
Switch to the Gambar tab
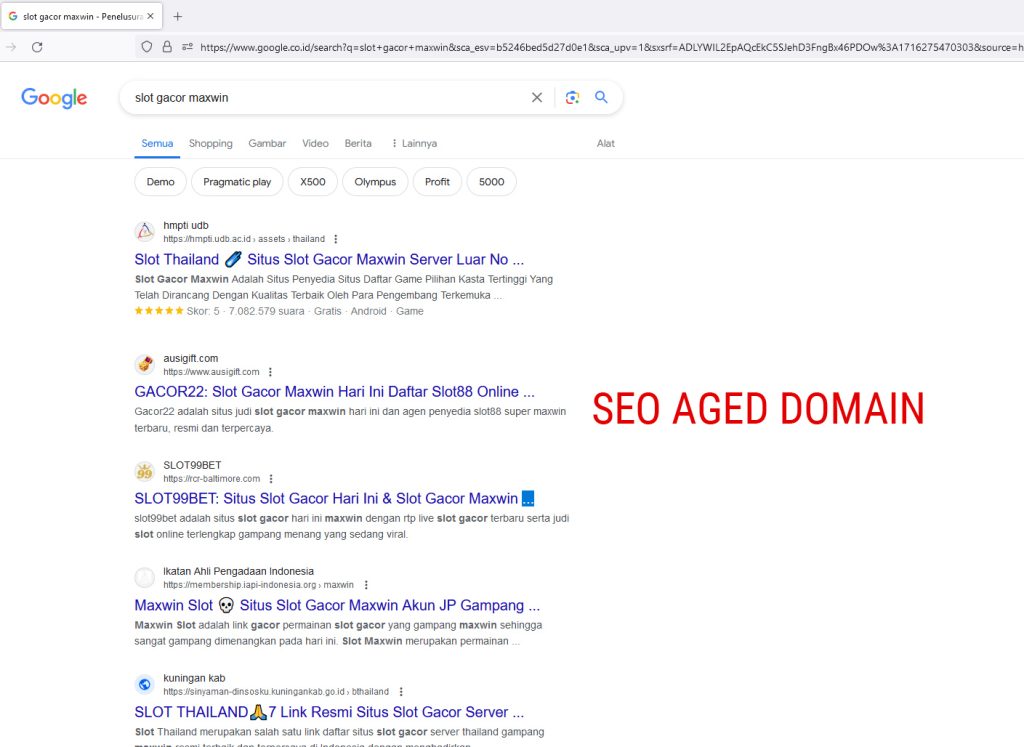(x=267, y=143)
